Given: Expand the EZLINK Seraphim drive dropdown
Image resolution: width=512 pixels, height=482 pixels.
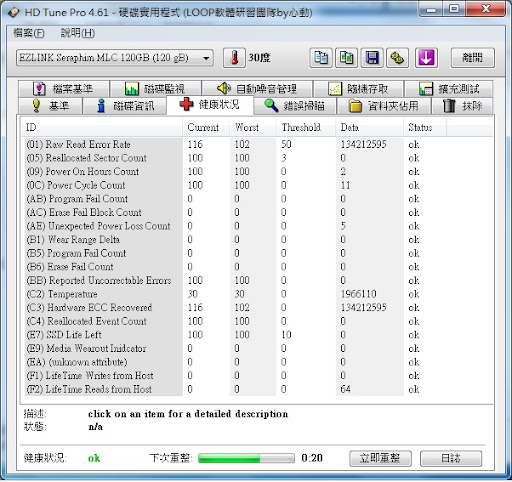Looking at the screenshot, I should [114, 58].
